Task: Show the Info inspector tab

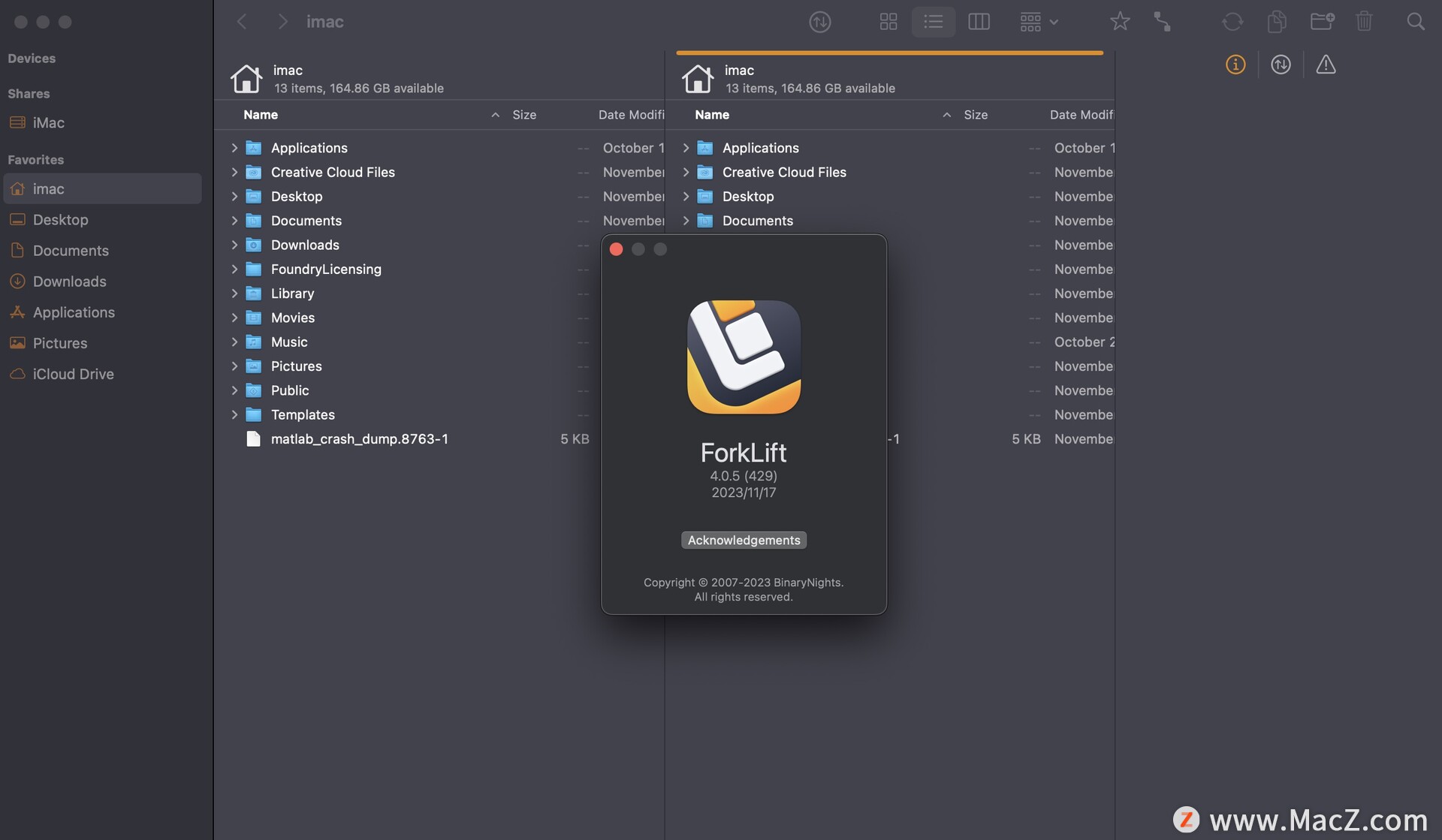Action: tap(1235, 65)
